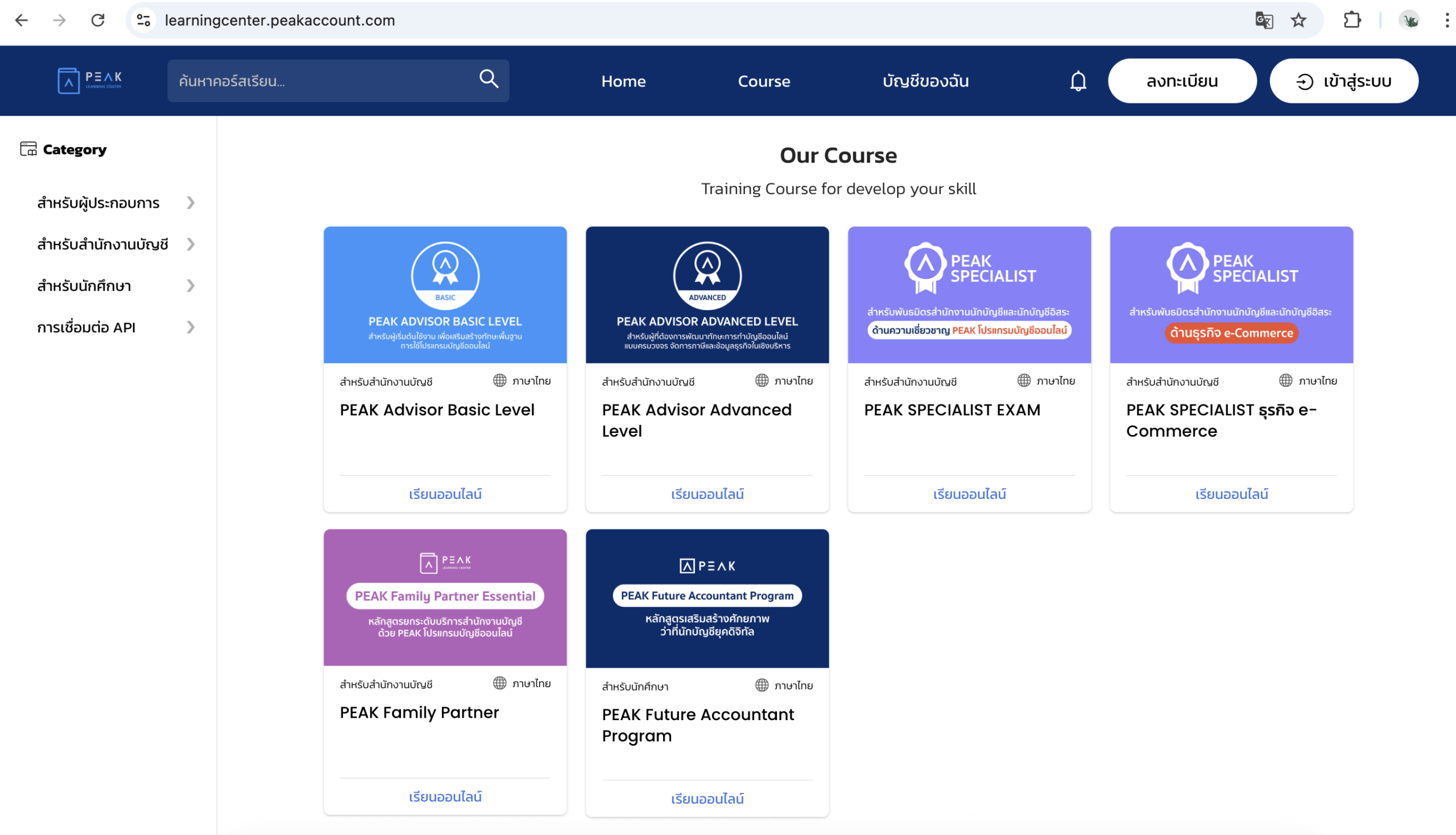Click เรียนออนไลน์ under PEAK SPECIALIST EXAM
The height and width of the screenshot is (835, 1456).
click(x=969, y=494)
